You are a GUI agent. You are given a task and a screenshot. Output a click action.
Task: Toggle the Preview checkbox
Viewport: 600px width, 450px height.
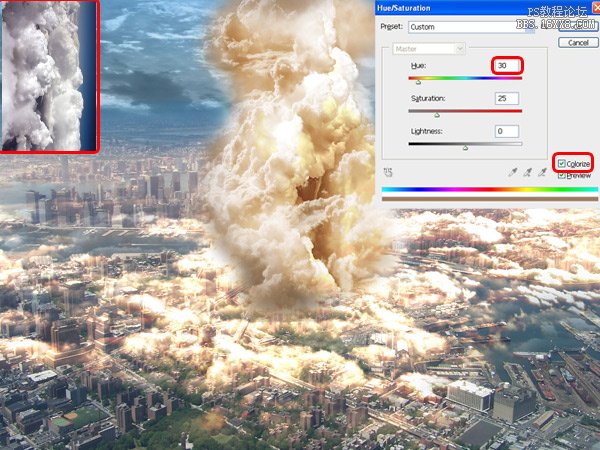click(x=561, y=176)
